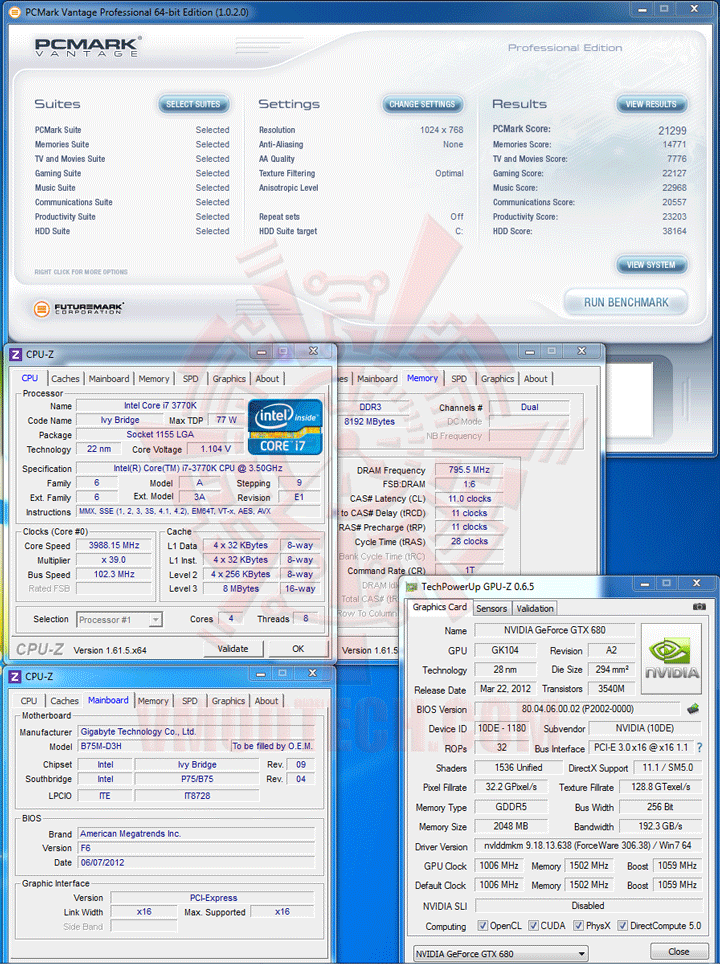The height and width of the screenshot is (964, 720).
Task: Click the GPU Clock 1006 MHz field
Action: (499, 866)
